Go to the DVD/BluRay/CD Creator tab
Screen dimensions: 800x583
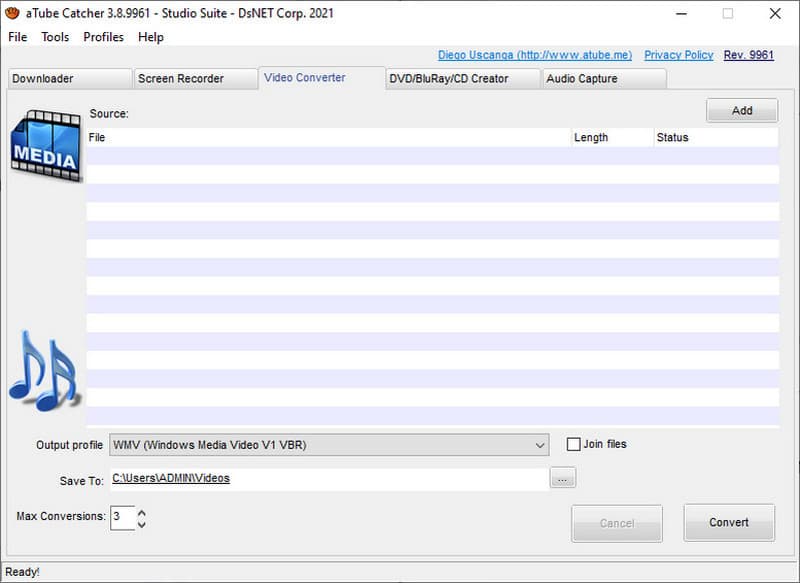[x=463, y=79]
